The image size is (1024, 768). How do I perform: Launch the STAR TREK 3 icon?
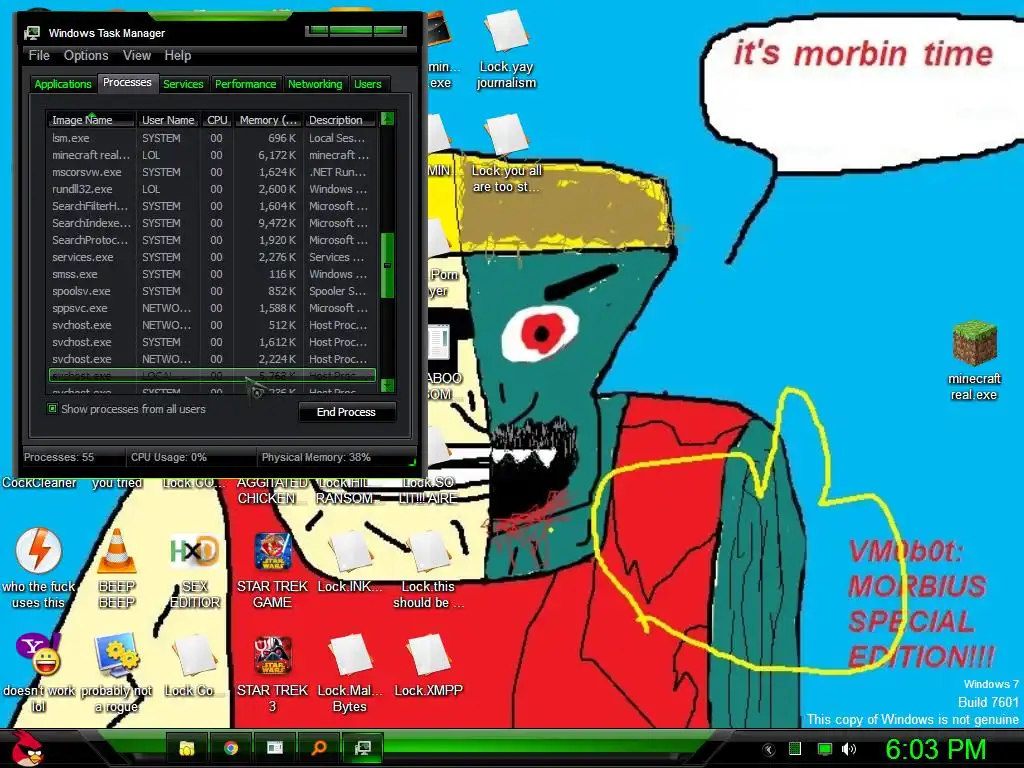coord(272,674)
